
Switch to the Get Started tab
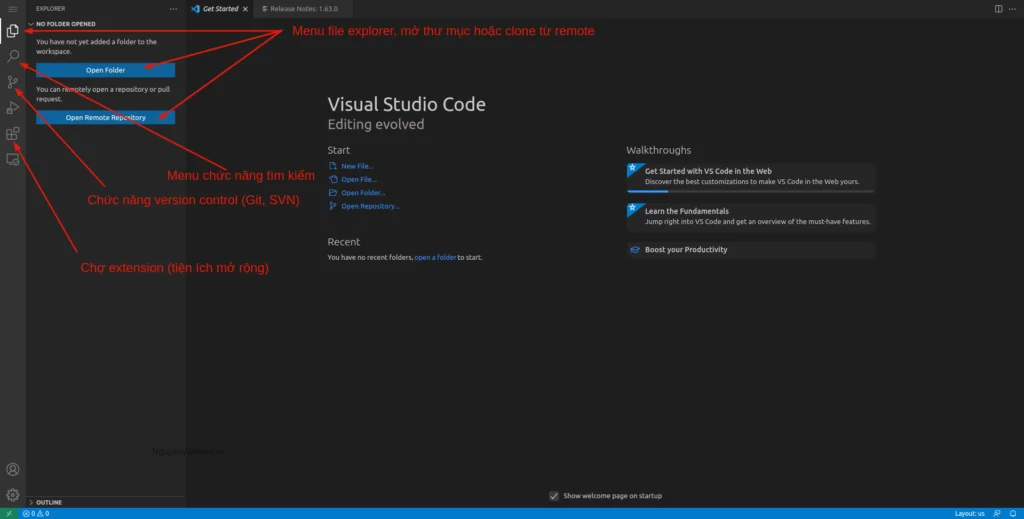tap(220, 9)
